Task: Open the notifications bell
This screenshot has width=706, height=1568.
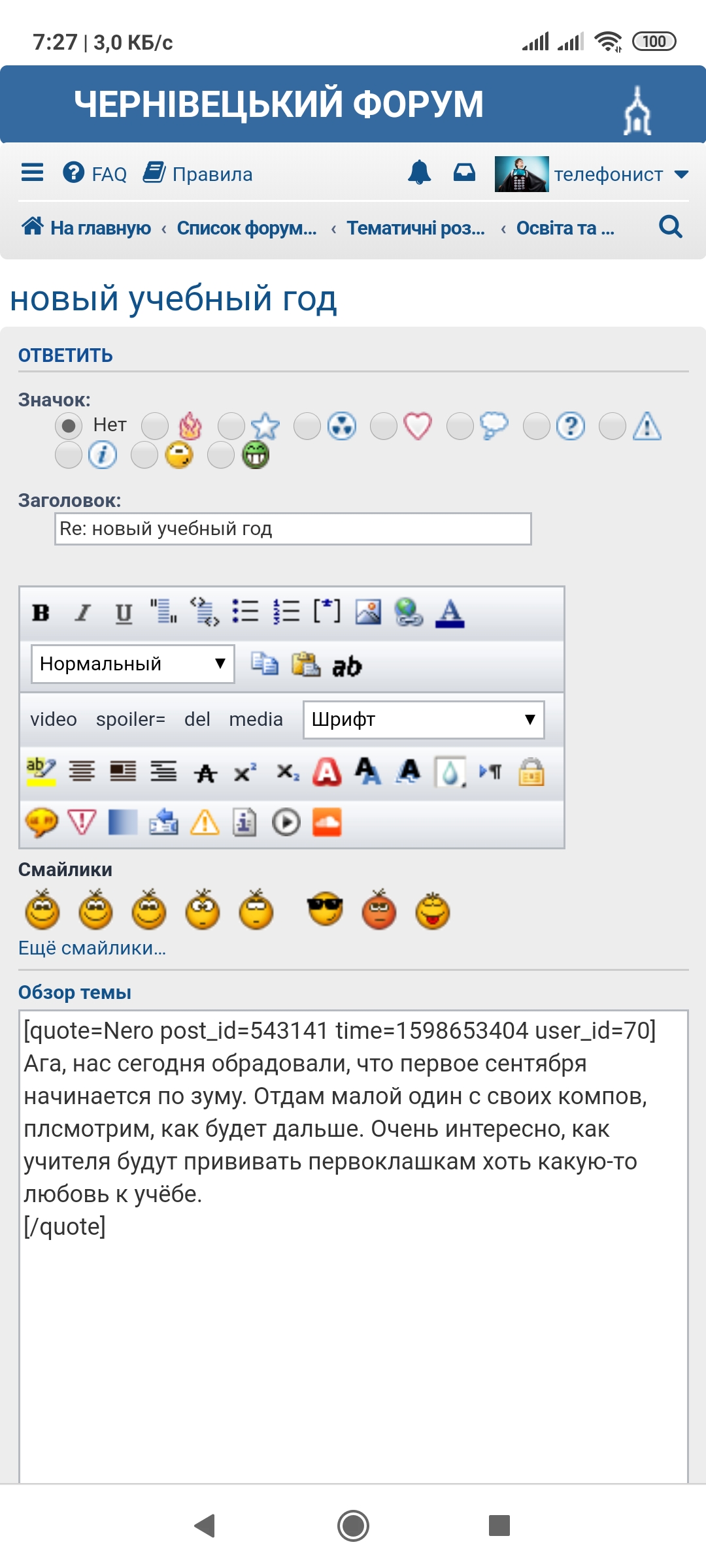Action: [419, 173]
